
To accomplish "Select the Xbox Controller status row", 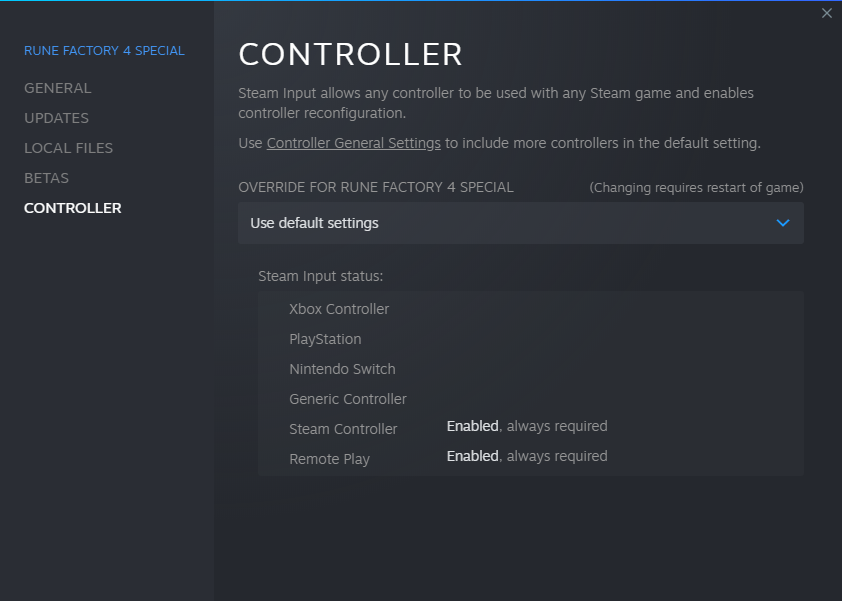I will pyautogui.click(x=339, y=309).
